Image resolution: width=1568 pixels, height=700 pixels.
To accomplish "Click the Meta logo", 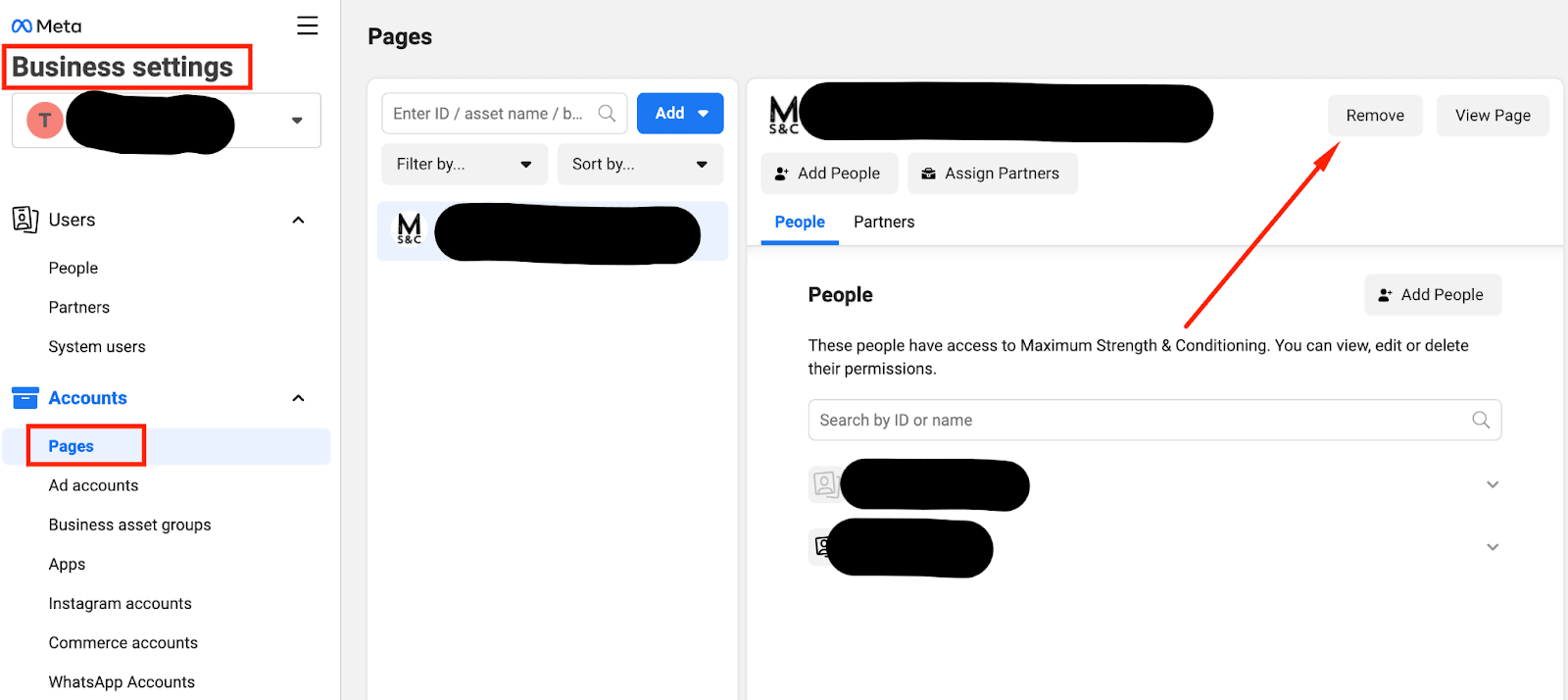I will pyautogui.click(x=46, y=26).
